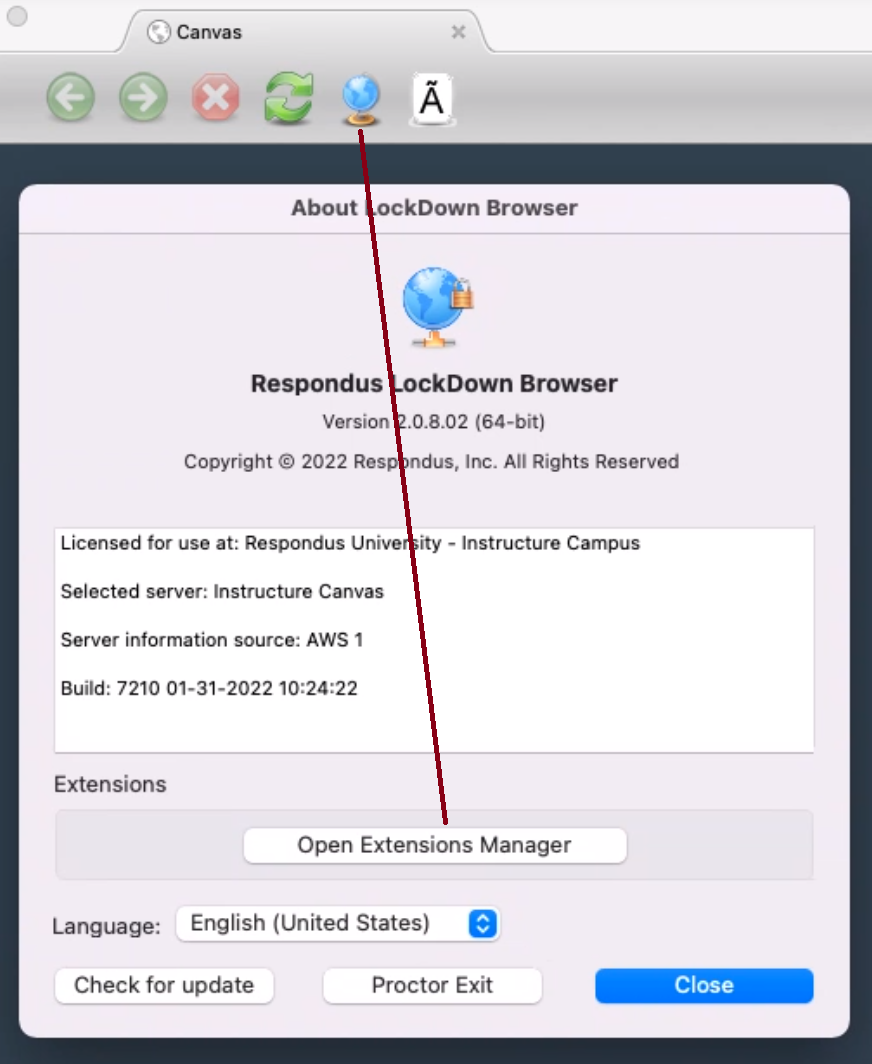Close the Canvas tab

(x=459, y=32)
